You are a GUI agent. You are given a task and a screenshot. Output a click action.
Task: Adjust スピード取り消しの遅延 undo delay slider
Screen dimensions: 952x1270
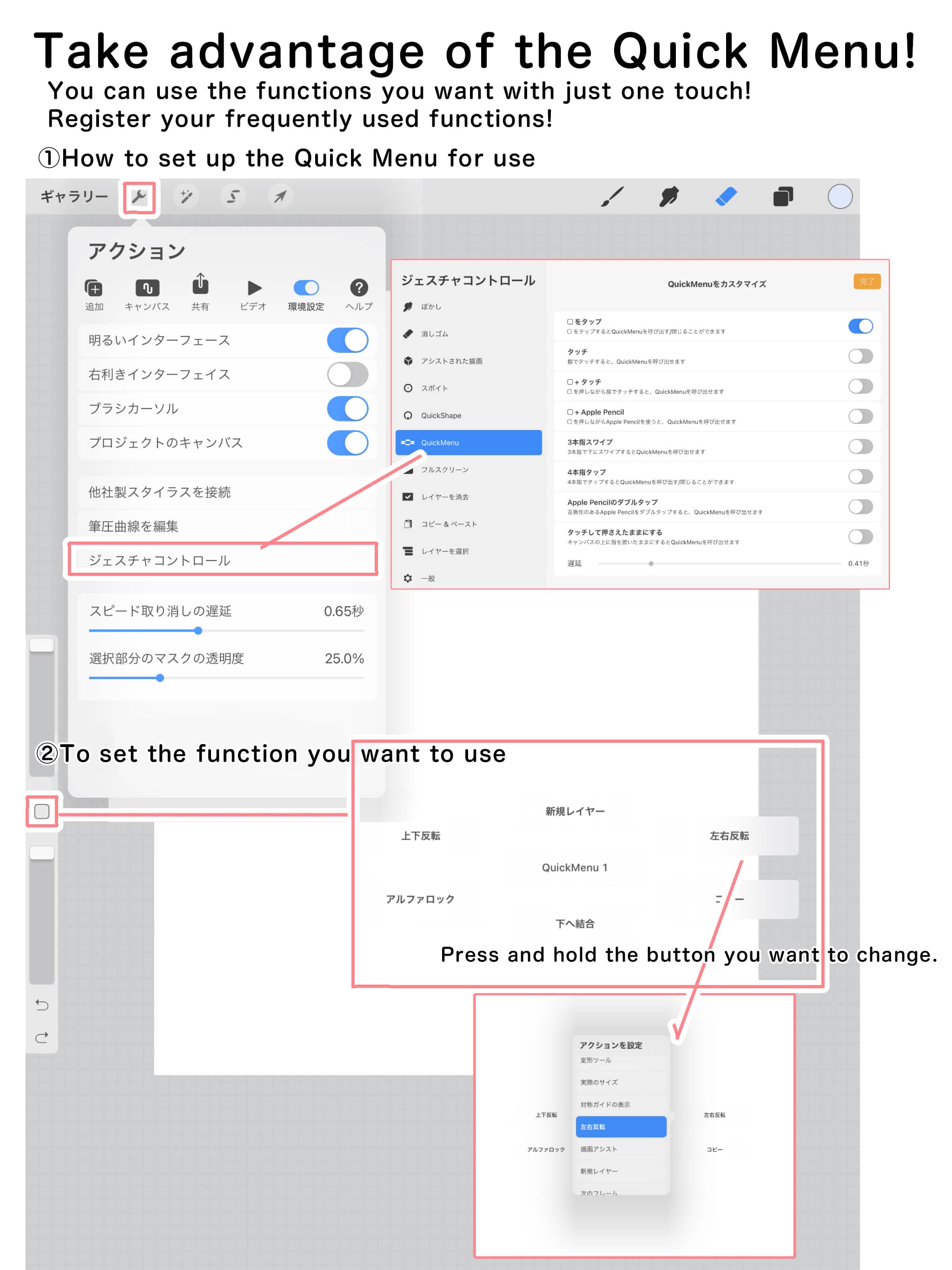198,631
